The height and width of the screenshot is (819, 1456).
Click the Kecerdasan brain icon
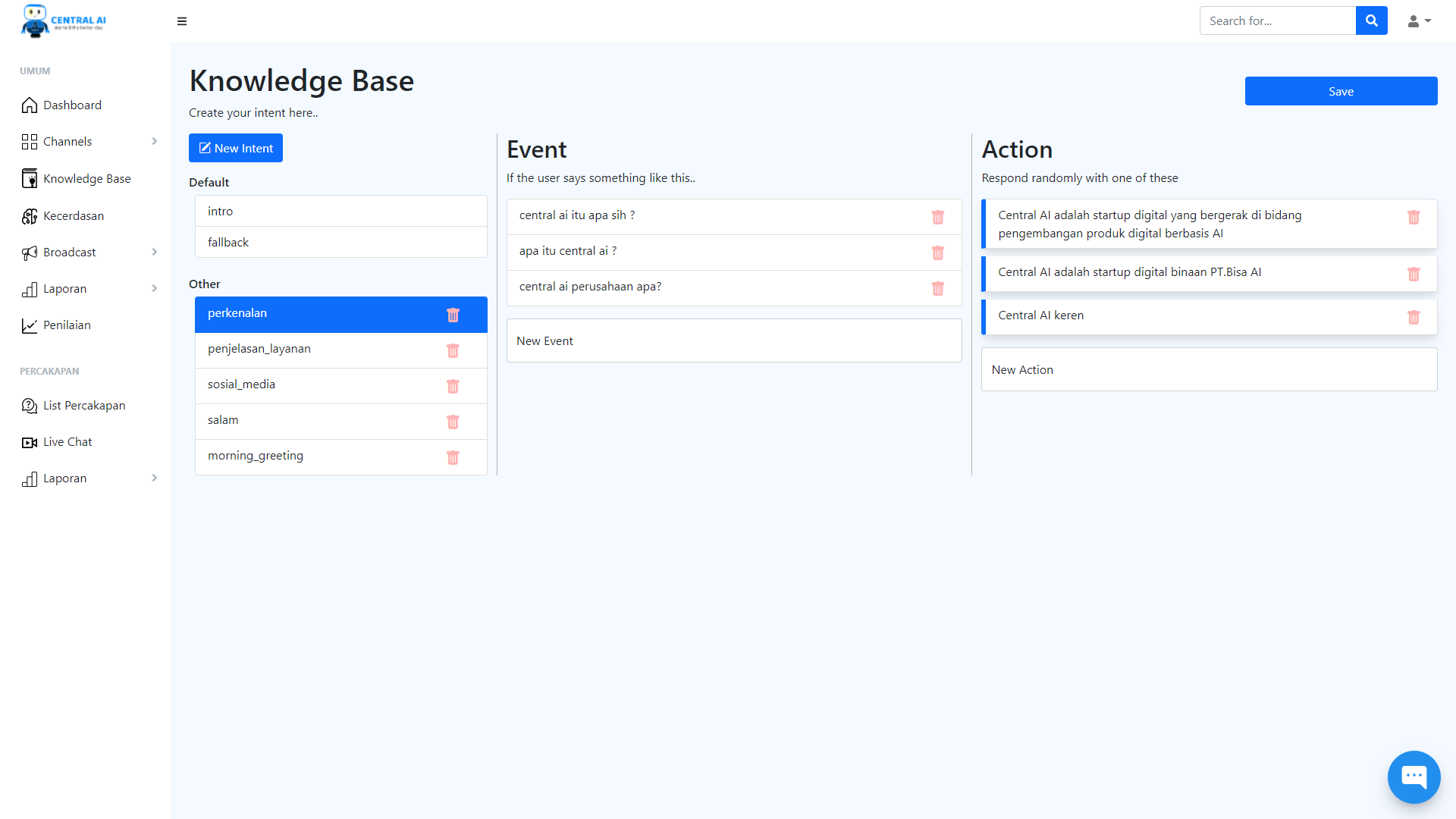(x=30, y=216)
